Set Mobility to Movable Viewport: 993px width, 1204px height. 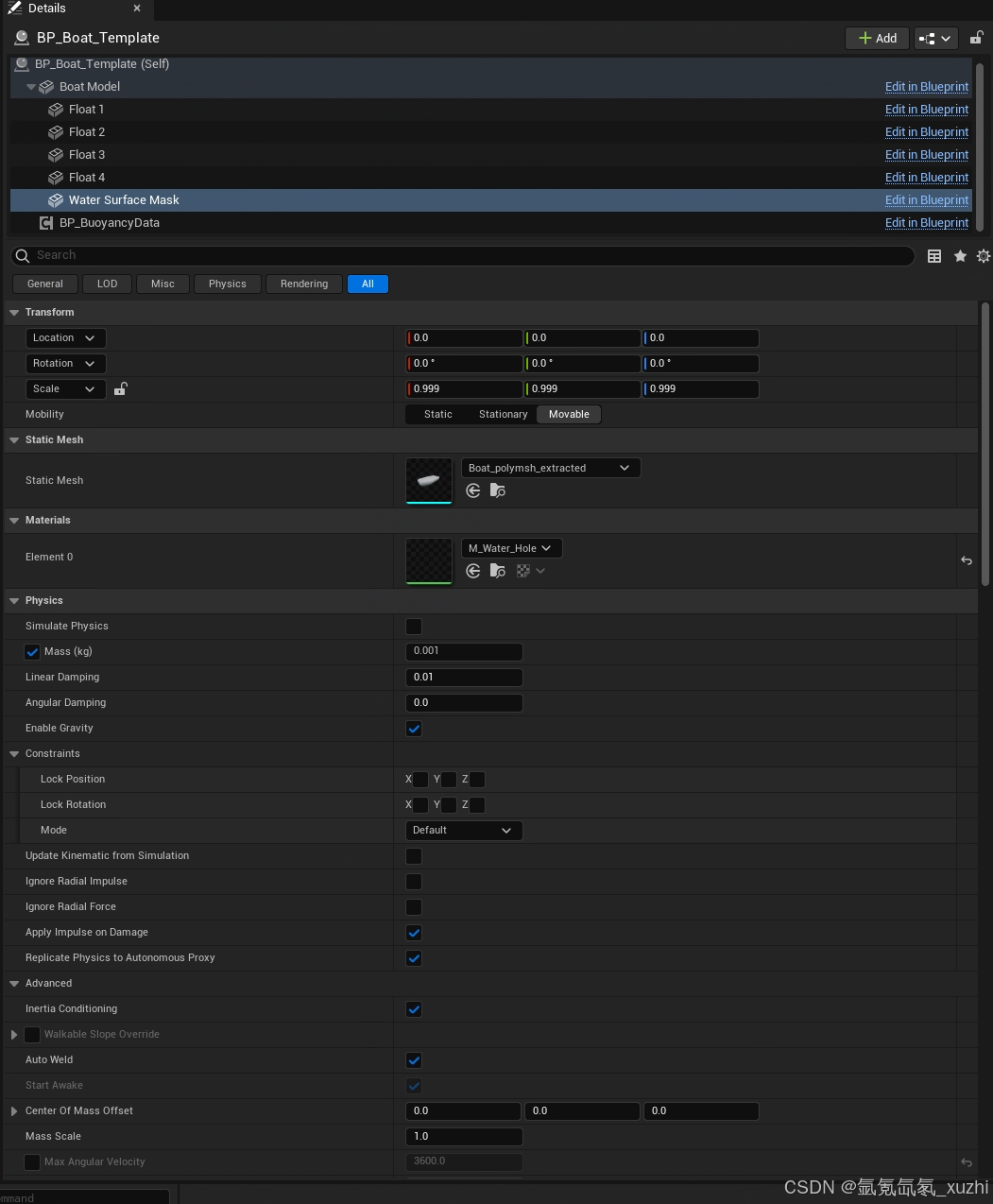click(x=569, y=415)
